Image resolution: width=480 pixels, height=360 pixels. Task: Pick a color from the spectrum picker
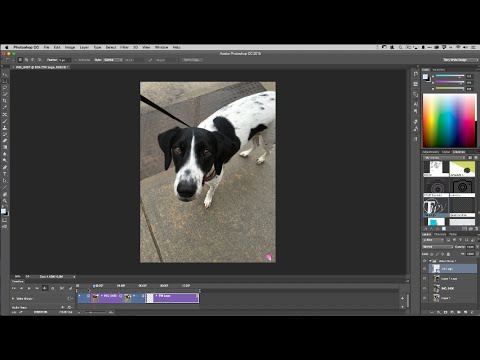pos(449,121)
